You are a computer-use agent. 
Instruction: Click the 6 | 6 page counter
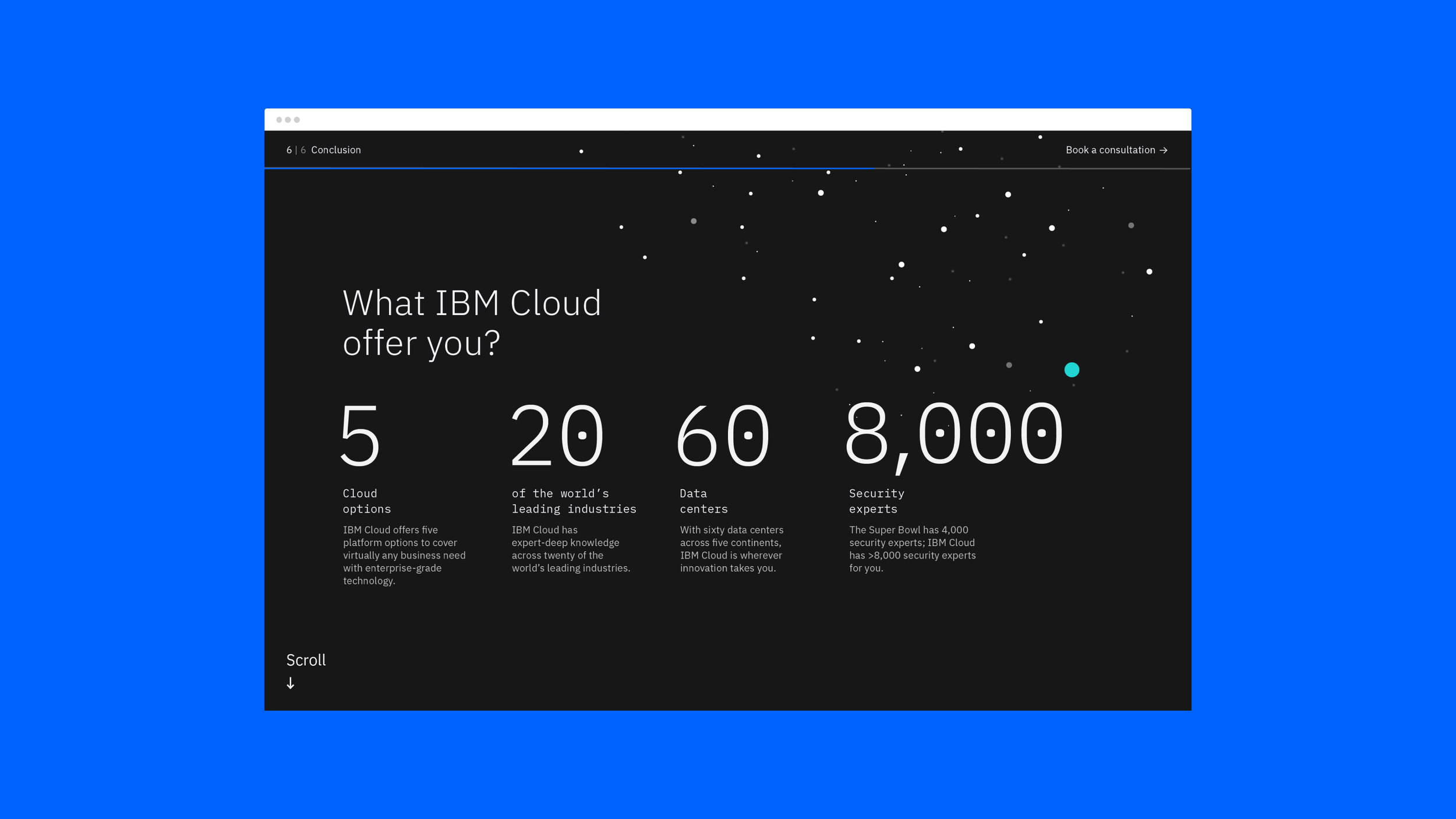(x=296, y=150)
